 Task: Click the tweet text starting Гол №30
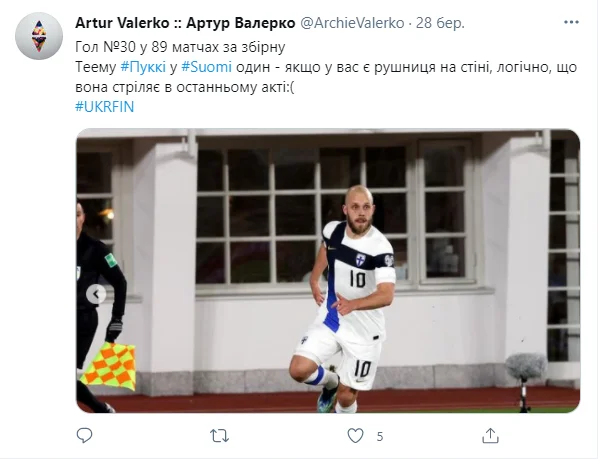(180, 47)
